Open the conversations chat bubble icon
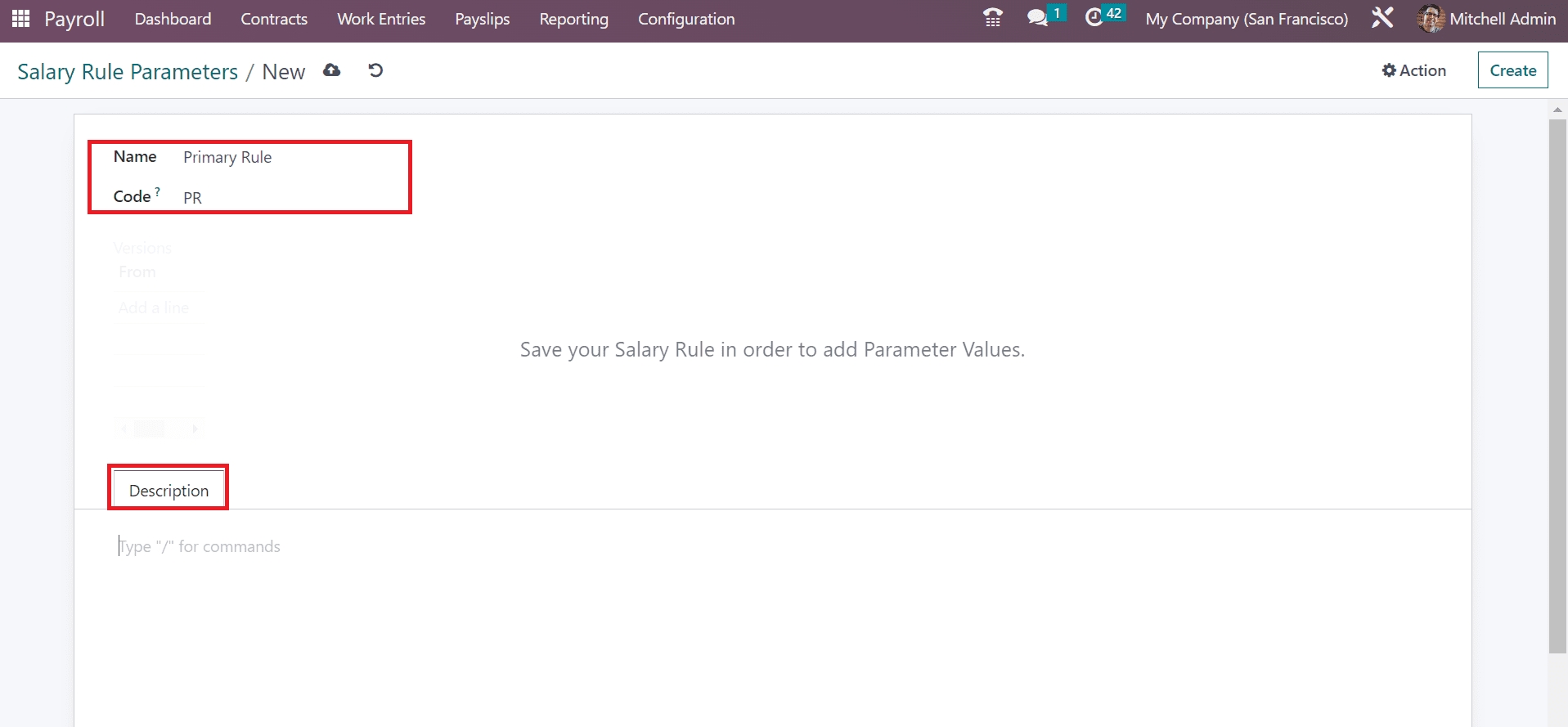Image resolution: width=1568 pixels, height=727 pixels. (x=1037, y=18)
